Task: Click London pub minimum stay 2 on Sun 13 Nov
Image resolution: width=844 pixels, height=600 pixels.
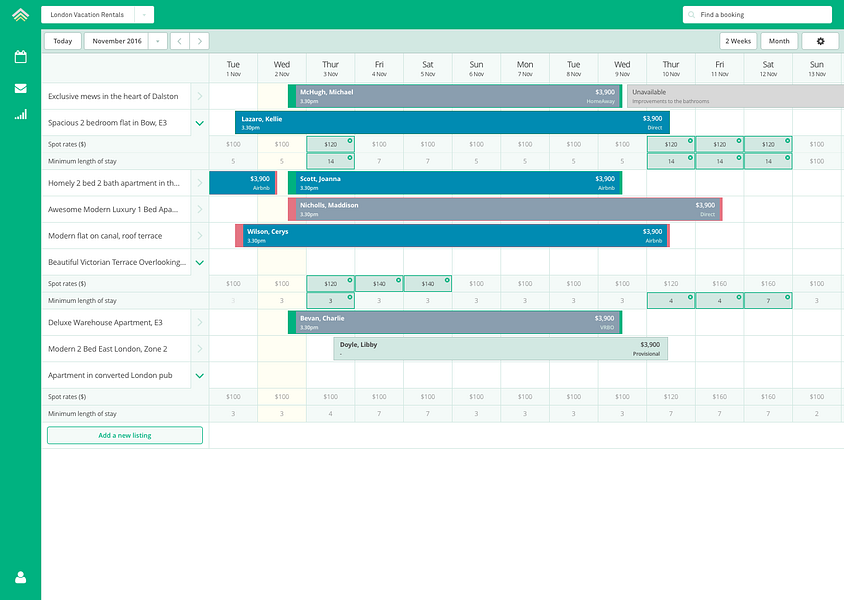Action: (817, 414)
